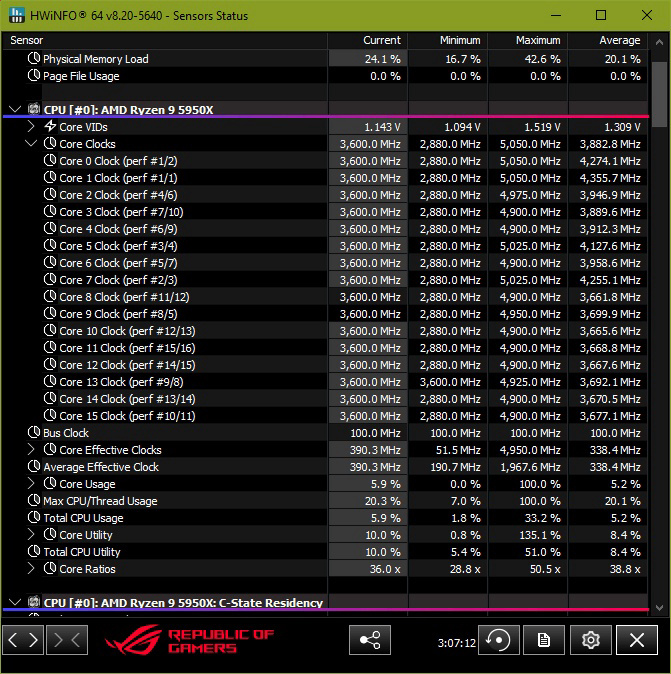This screenshot has height=674, width=671.
Task: Click the elapsed time 3:07:12
Action: [x=457, y=643]
